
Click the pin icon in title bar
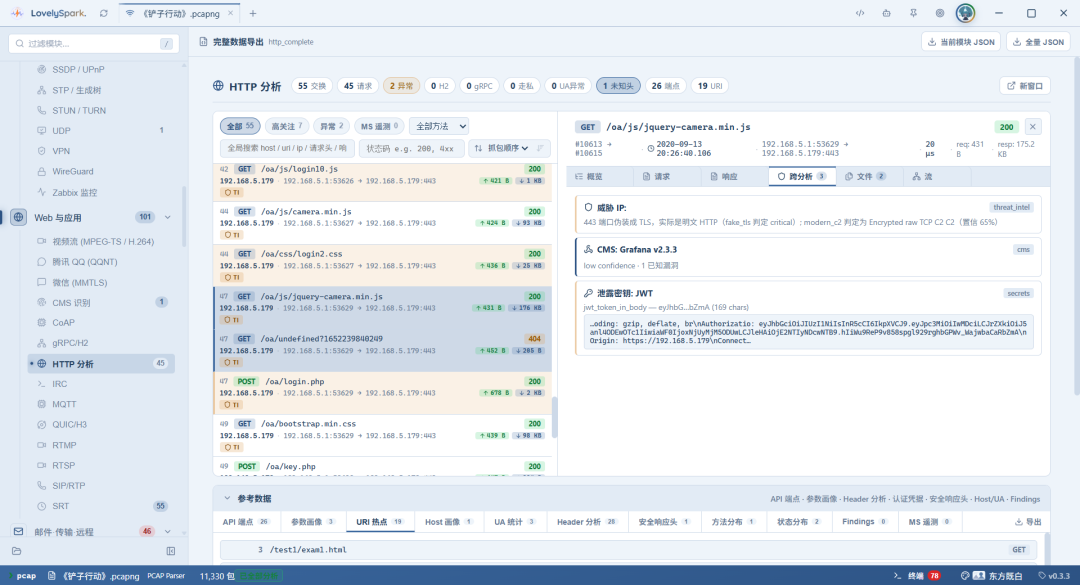click(913, 13)
